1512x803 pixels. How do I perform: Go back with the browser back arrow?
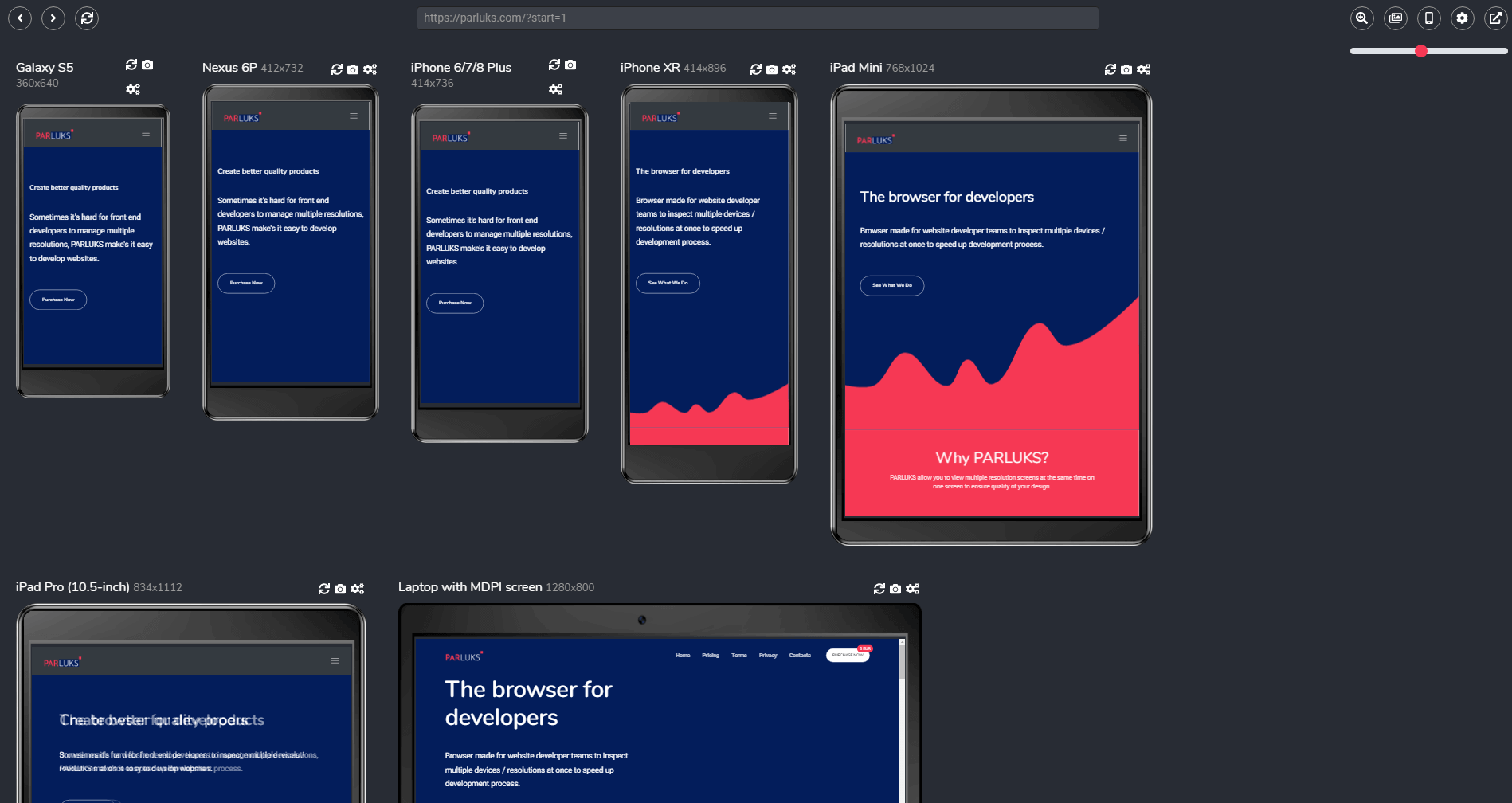click(20, 18)
